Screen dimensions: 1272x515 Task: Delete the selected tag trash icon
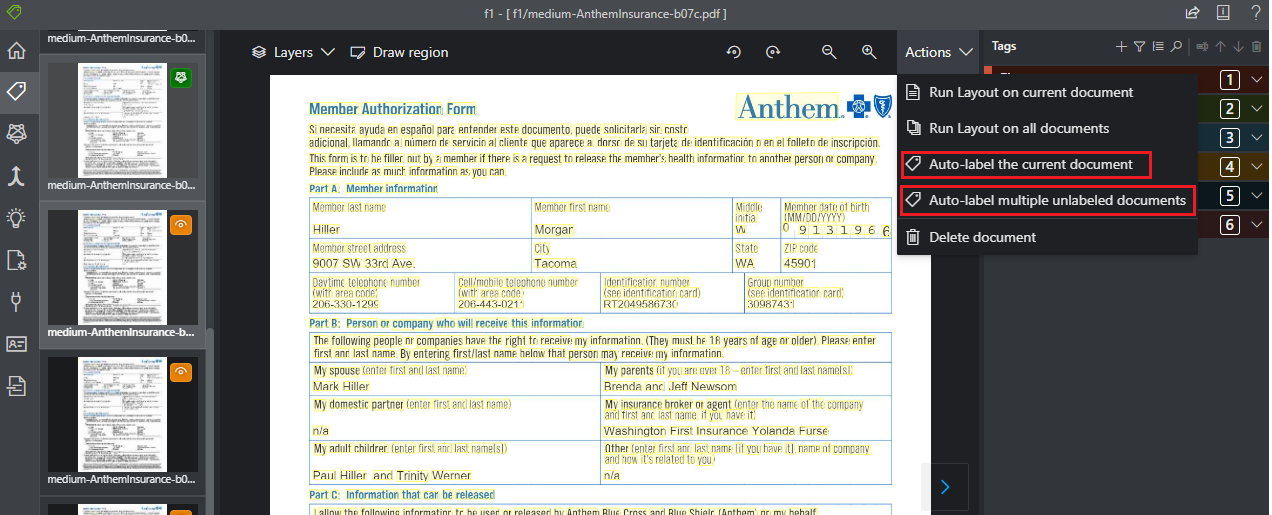click(x=1256, y=46)
